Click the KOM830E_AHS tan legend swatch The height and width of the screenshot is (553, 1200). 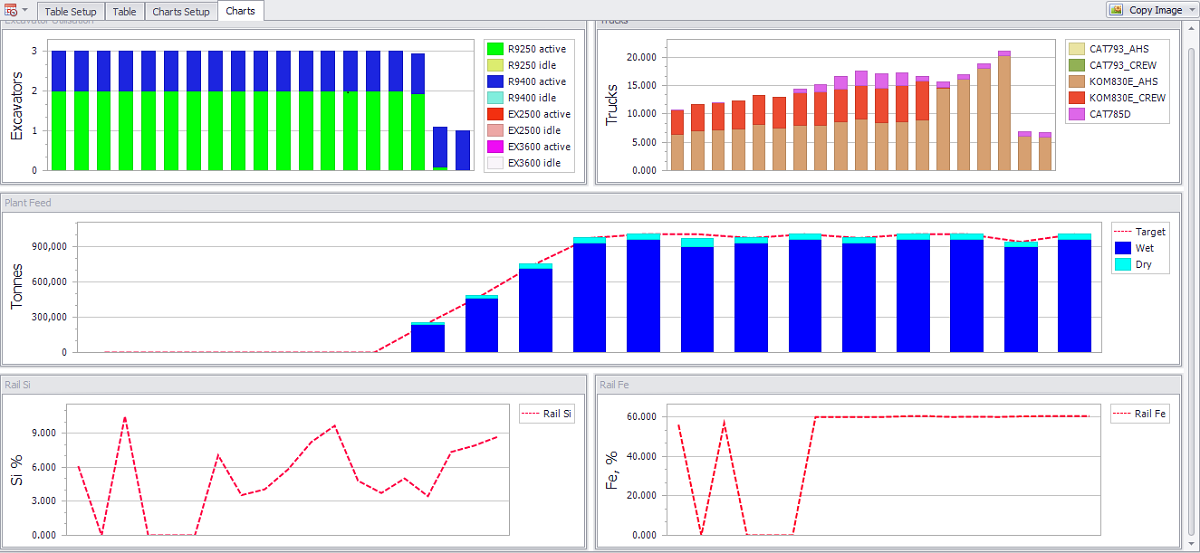[x=1076, y=81]
